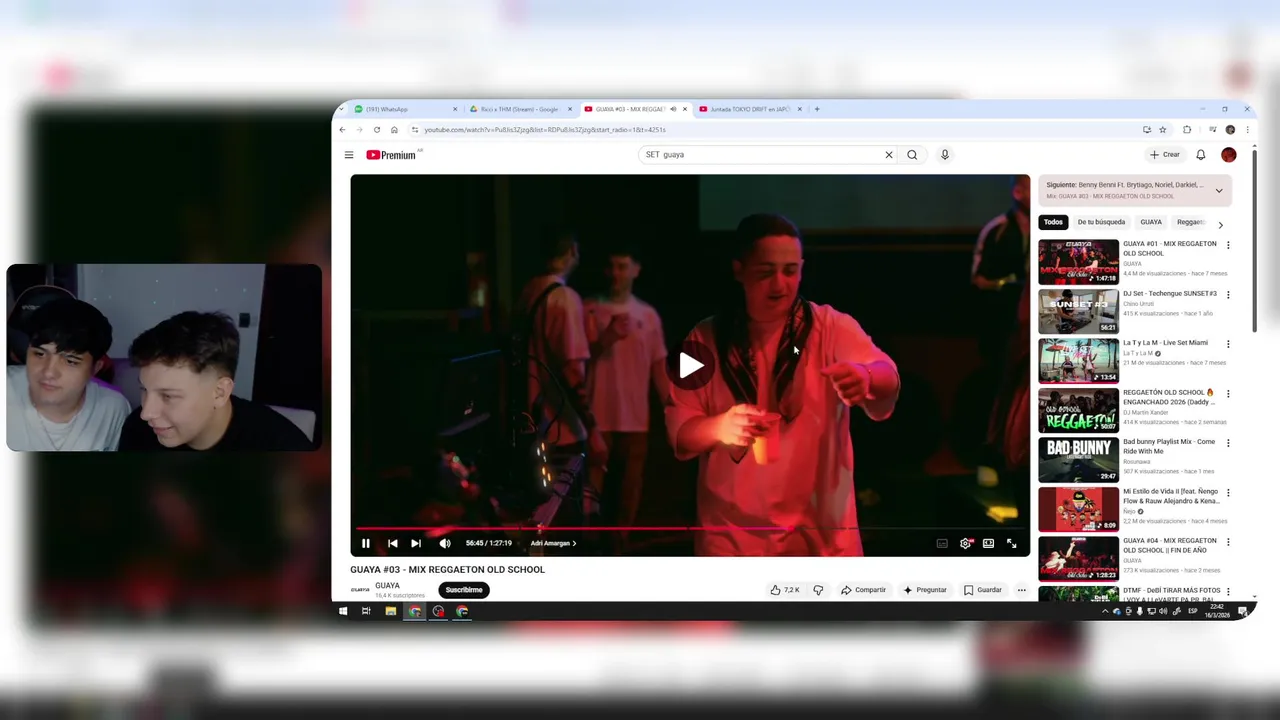
Task: Switch to the WhatsApp tab
Action: point(404,109)
